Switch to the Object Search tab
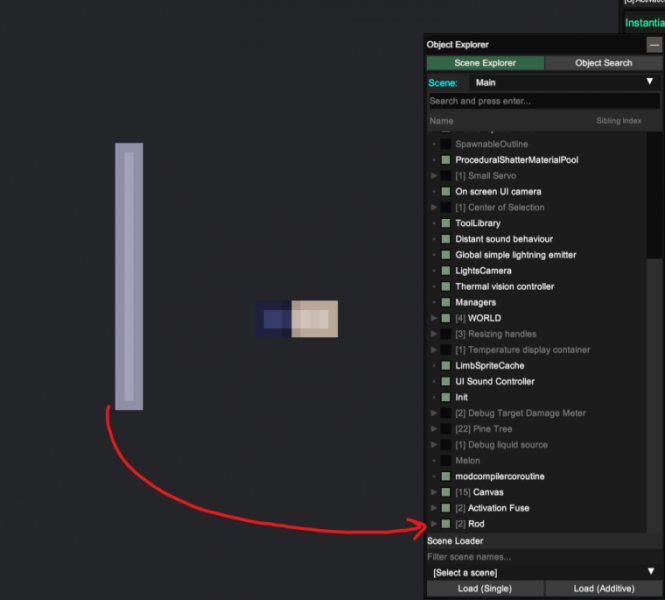Image resolution: width=665 pixels, height=600 pixels. tap(603, 63)
